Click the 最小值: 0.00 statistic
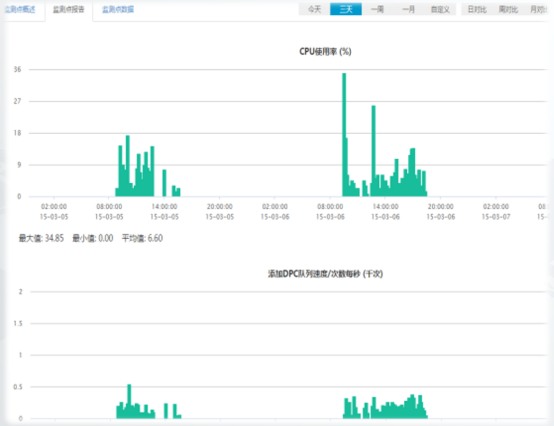The height and width of the screenshot is (426, 554). tap(93, 238)
